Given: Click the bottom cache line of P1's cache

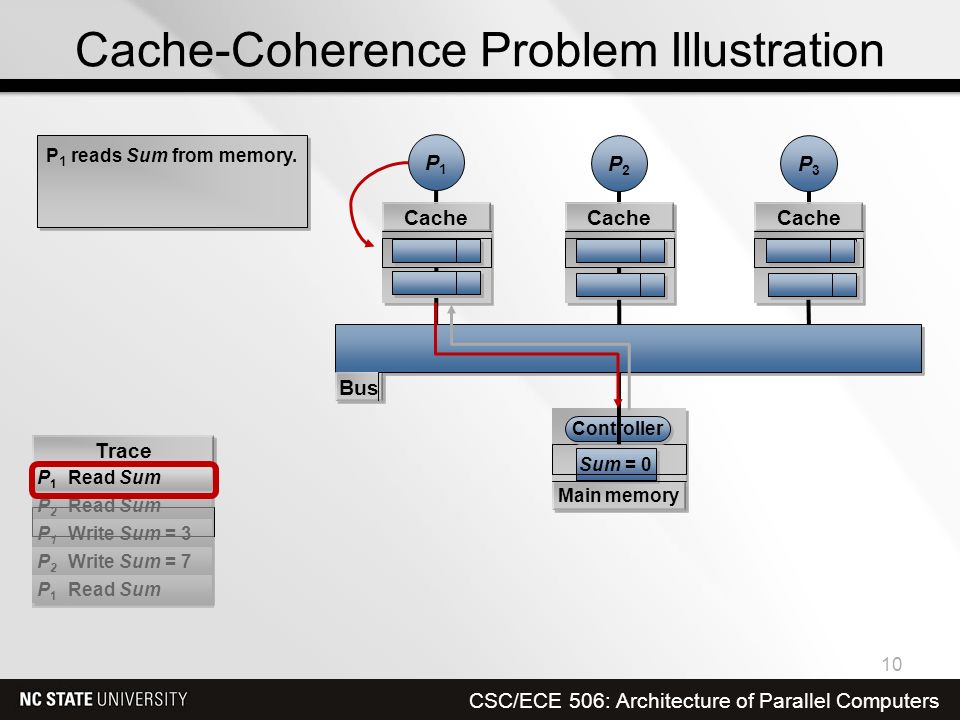Looking at the screenshot, I should click(436, 283).
